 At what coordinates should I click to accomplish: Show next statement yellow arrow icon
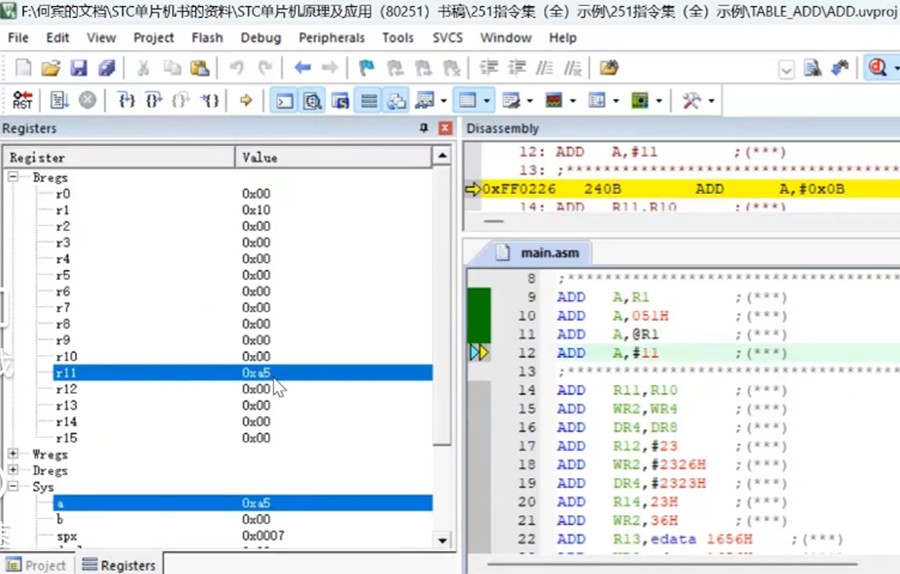[246, 100]
